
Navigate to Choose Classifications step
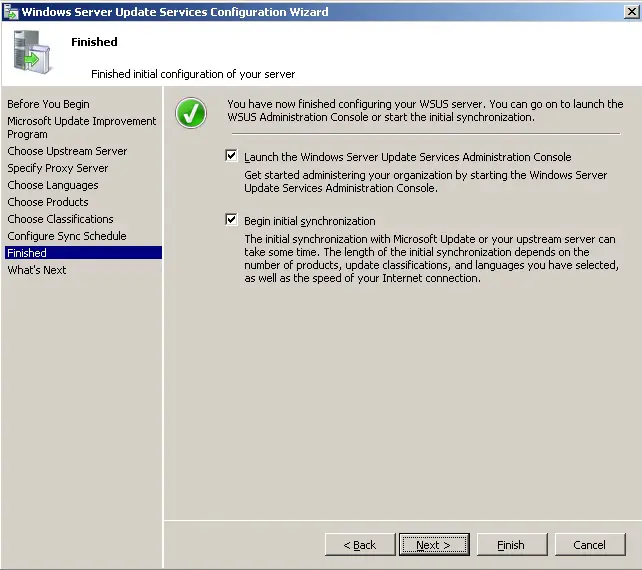click(60, 219)
